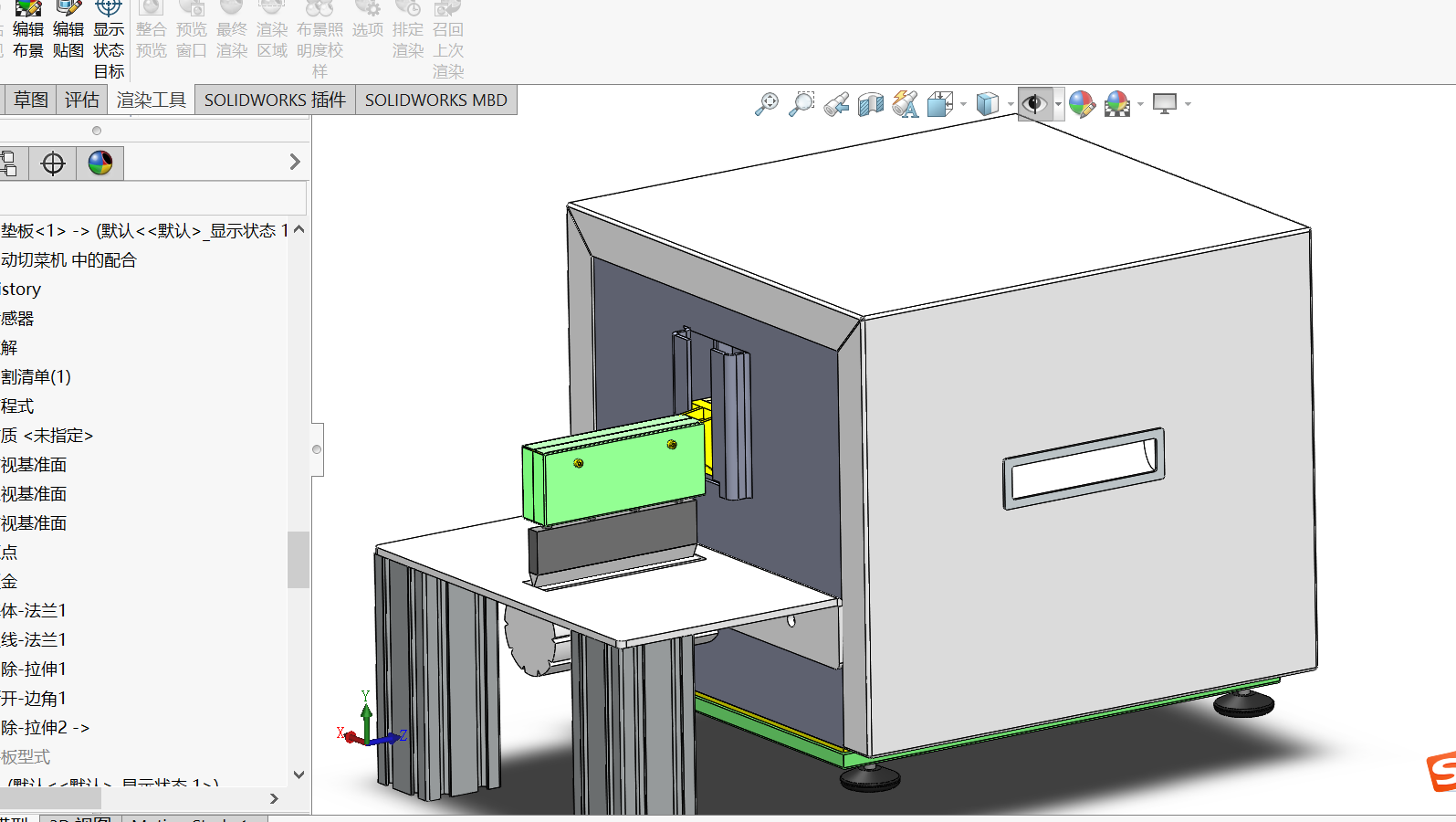The width and height of the screenshot is (1456, 822).
Task: Open the Hide/Show Items dropdown arrow
Action: click(1058, 105)
